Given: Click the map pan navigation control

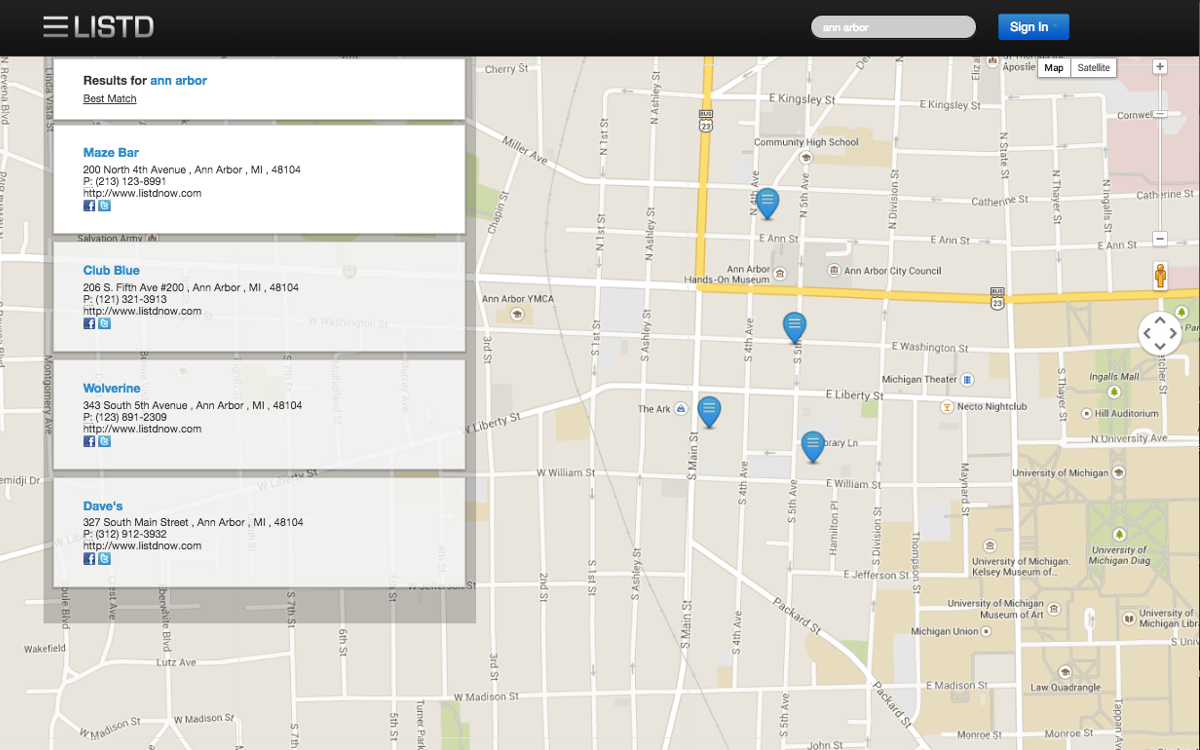Looking at the screenshot, I should tap(1160, 333).
